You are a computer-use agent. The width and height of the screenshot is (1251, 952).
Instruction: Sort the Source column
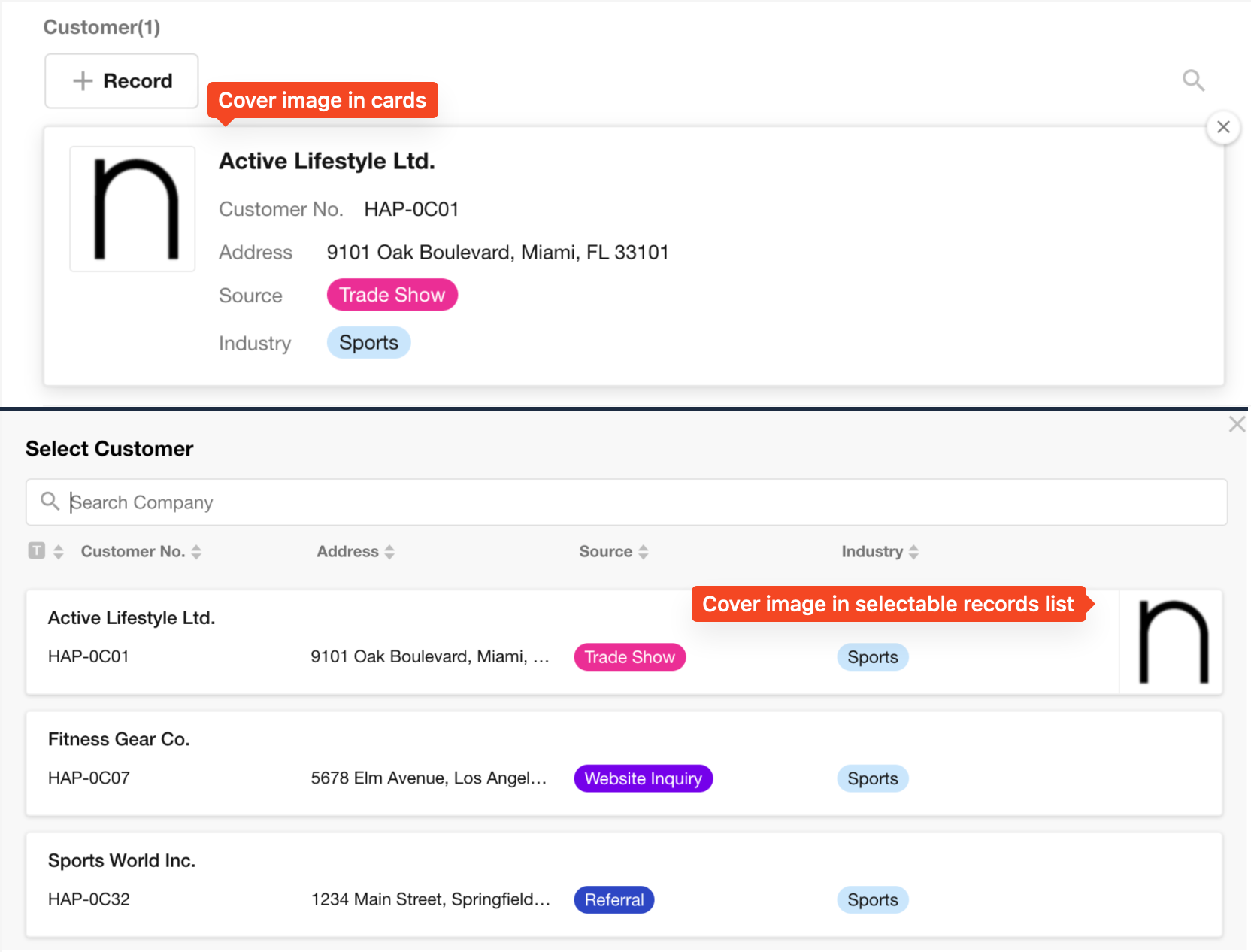pyautogui.click(x=644, y=552)
